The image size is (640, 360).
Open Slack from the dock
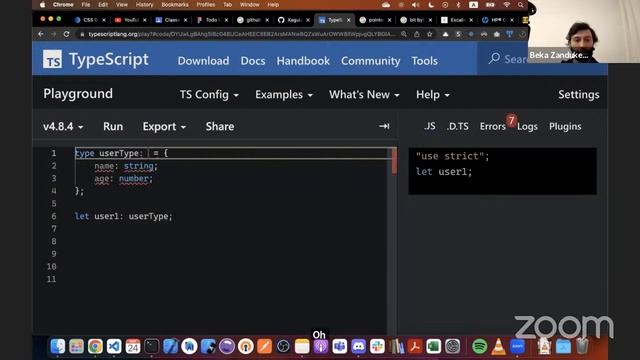tap(377, 347)
